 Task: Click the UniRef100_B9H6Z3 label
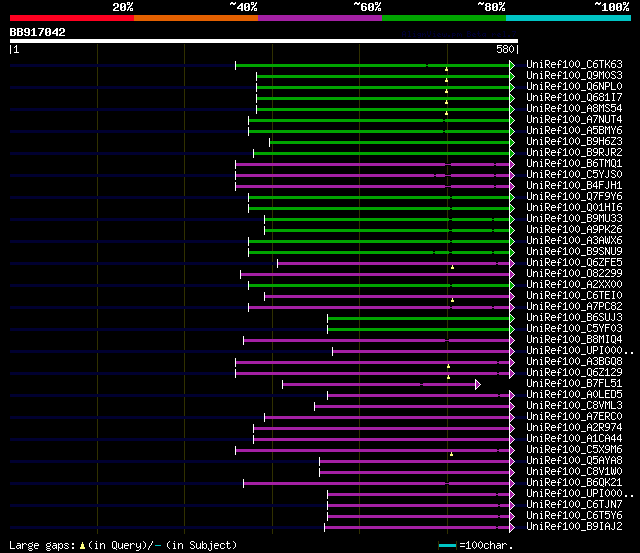(574, 142)
